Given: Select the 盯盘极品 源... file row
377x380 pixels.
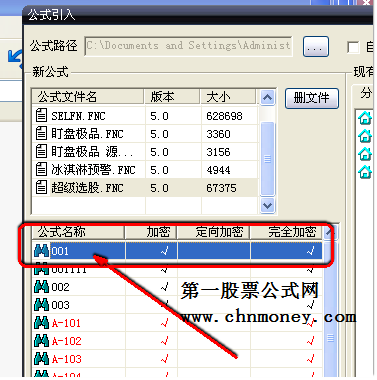Looking at the screenshot, I should click(x=145, y=152).
